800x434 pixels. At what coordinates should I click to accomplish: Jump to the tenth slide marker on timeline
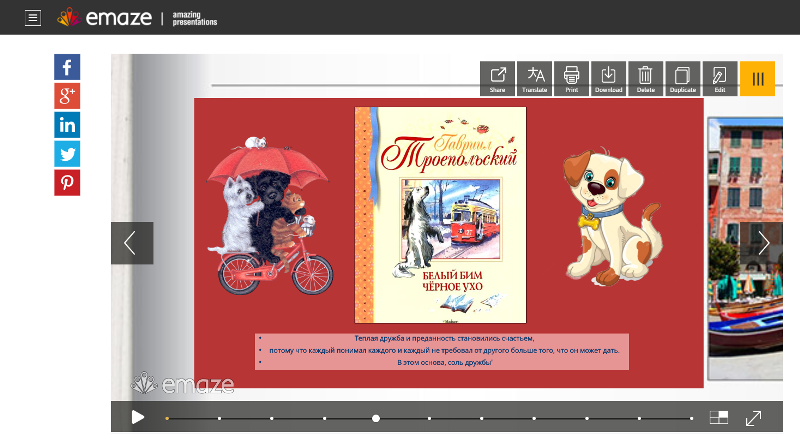tap(639, 418)
